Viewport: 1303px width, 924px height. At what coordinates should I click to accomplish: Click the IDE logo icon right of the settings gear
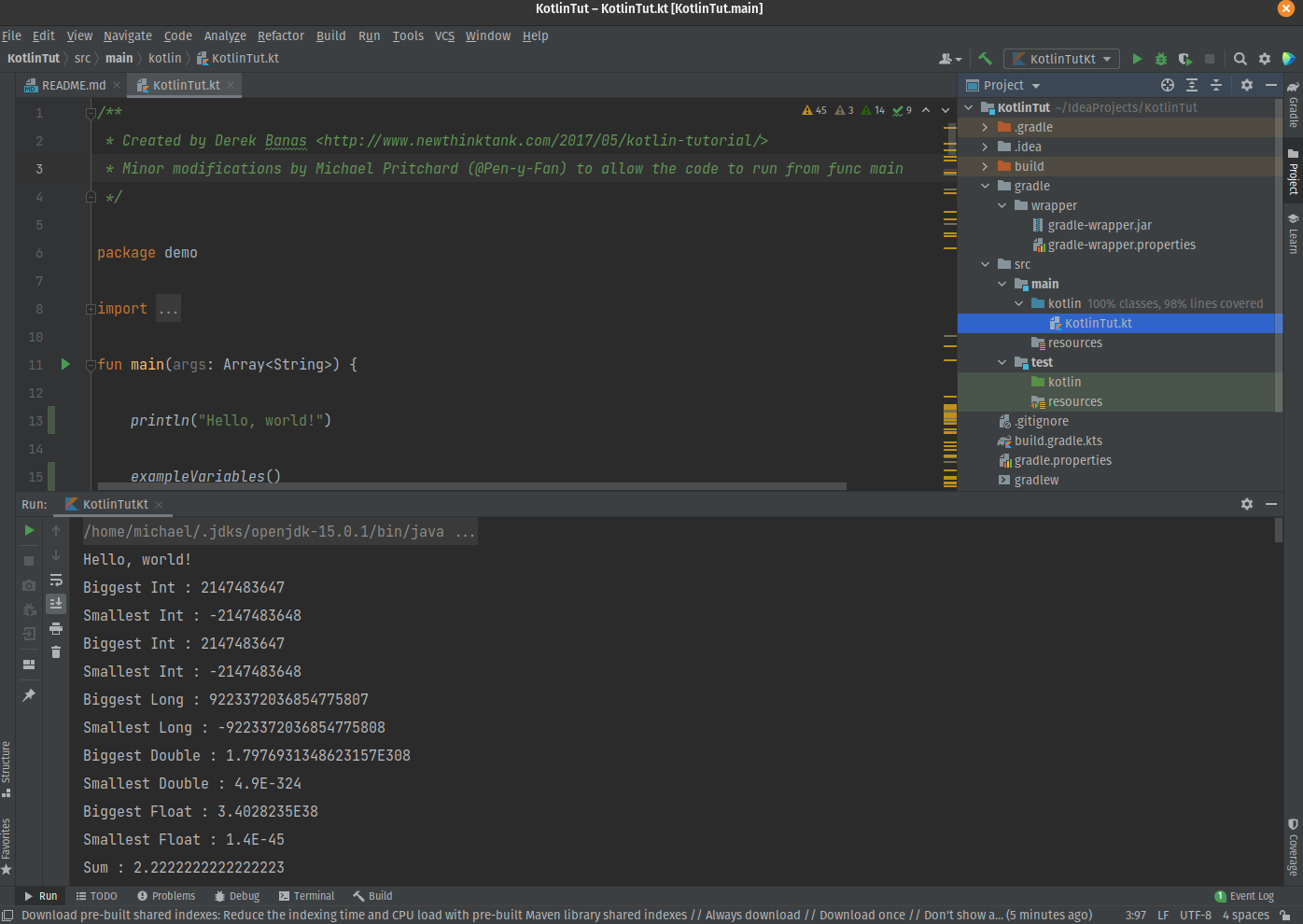(x=1289, y=58)
